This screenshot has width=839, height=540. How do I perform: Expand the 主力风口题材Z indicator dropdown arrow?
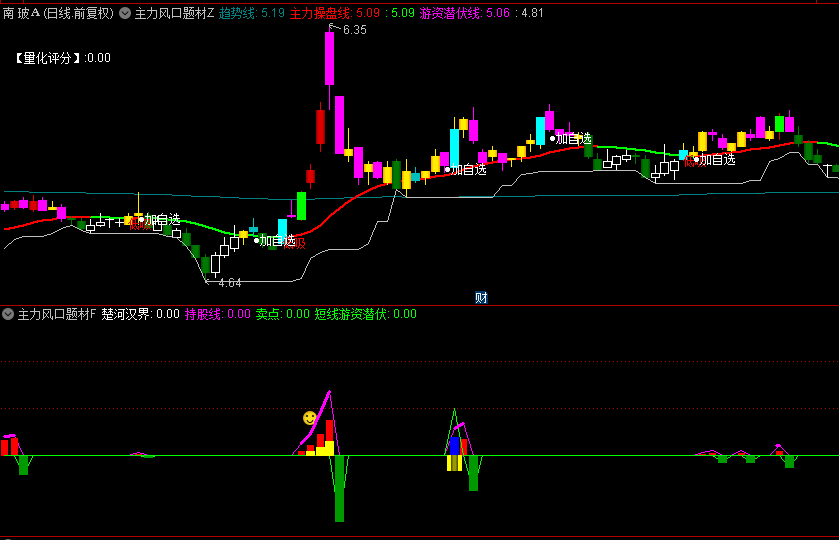[x=125, y=13]
